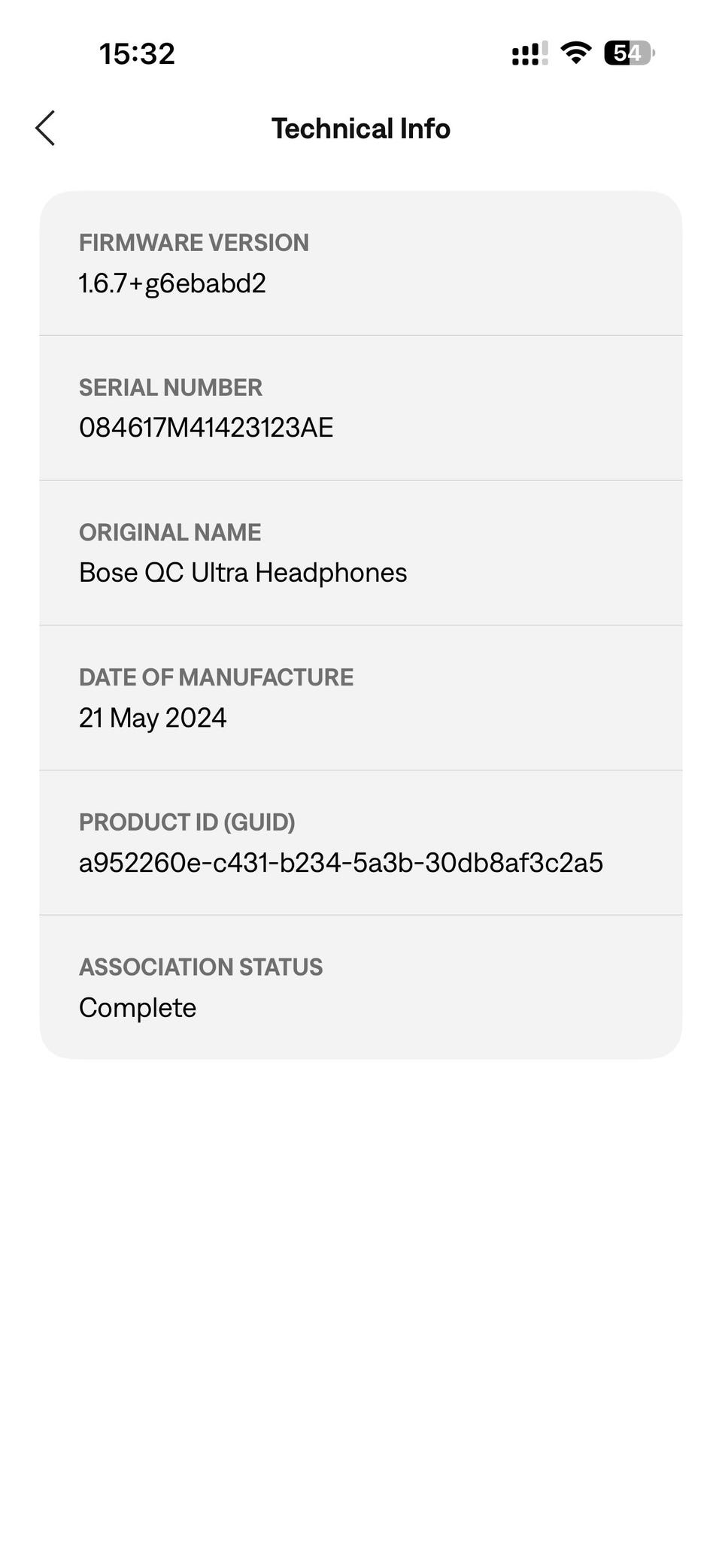Tap the Serial Number label
Viewport: 722px width, 1568px height.
pos(171,388)
